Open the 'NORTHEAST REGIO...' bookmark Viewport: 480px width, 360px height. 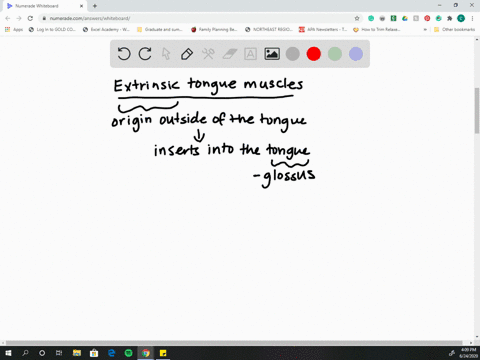tap(269, 29)
